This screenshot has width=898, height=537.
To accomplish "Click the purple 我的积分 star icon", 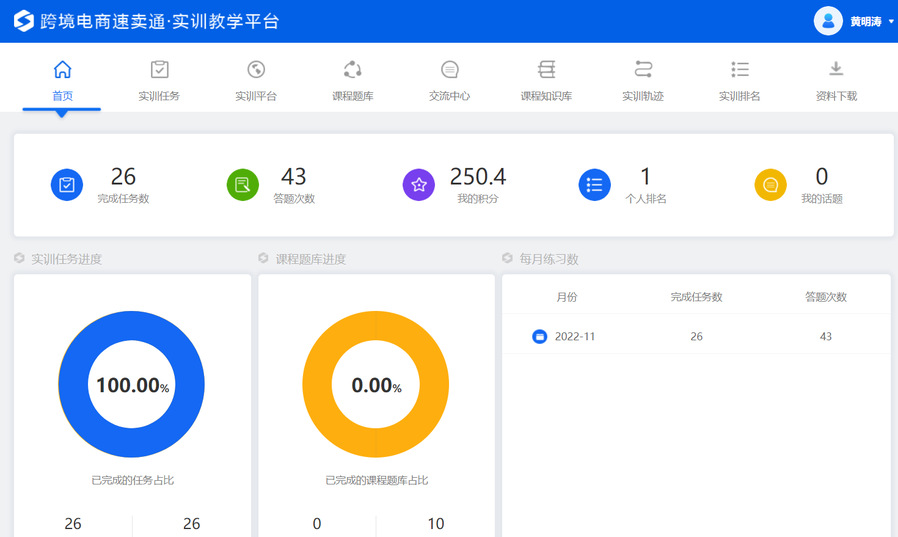I will click(x=419, y=185).
